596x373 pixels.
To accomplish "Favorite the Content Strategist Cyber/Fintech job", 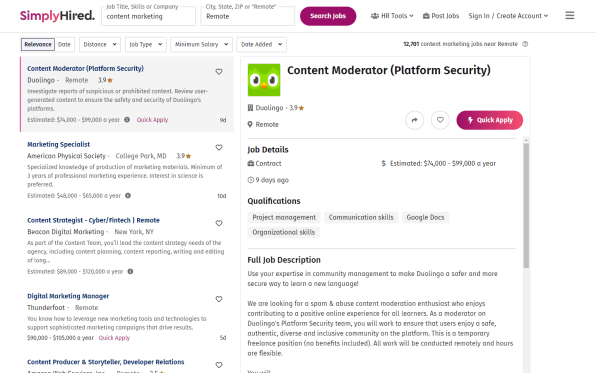I will click(x=219, y=223).
